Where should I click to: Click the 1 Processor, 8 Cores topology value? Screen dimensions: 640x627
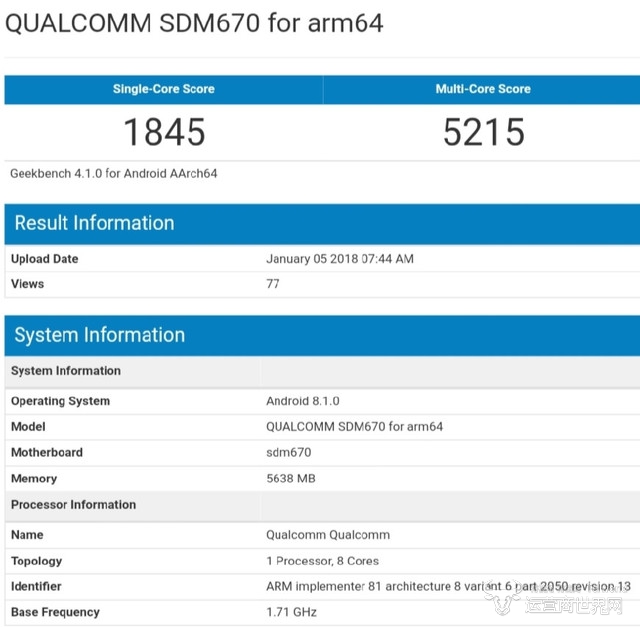point(322,561)
